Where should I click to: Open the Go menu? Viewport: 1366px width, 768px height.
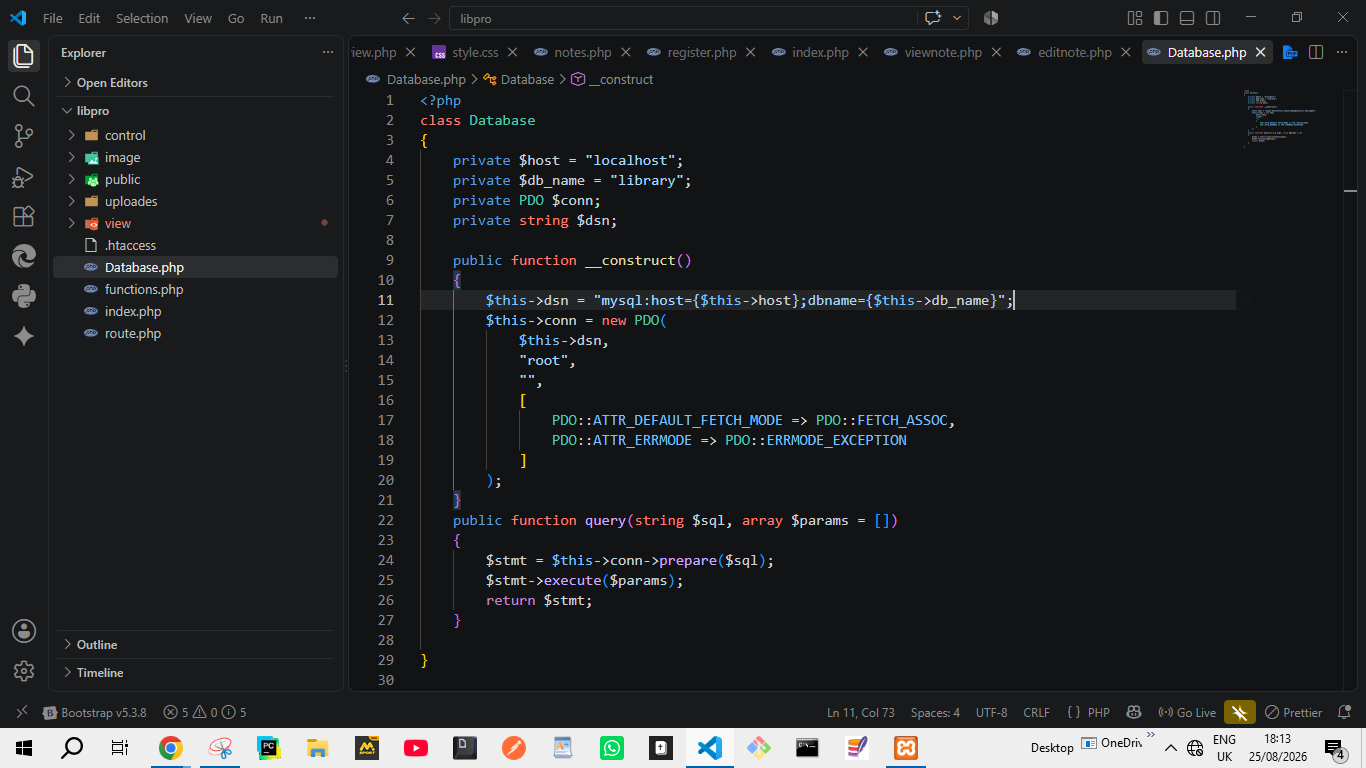[x=236, y=18]
